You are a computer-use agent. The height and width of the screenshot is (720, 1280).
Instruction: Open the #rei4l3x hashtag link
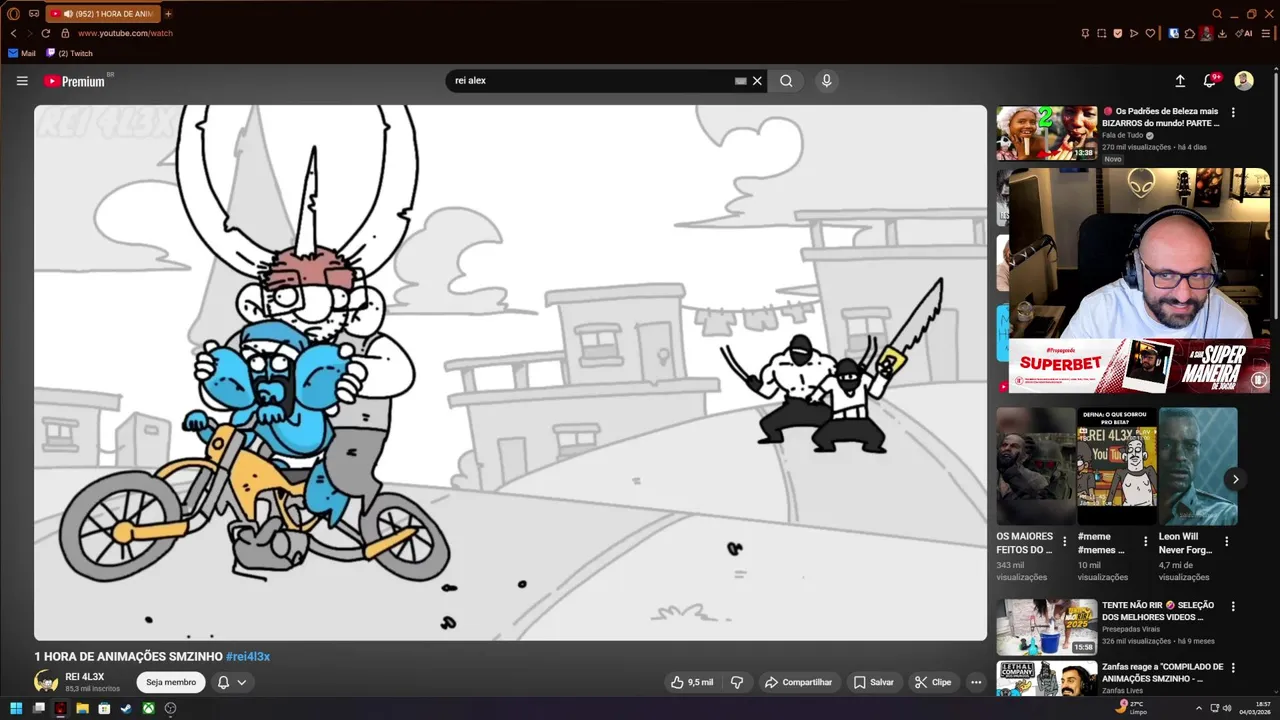coord(248,656)
